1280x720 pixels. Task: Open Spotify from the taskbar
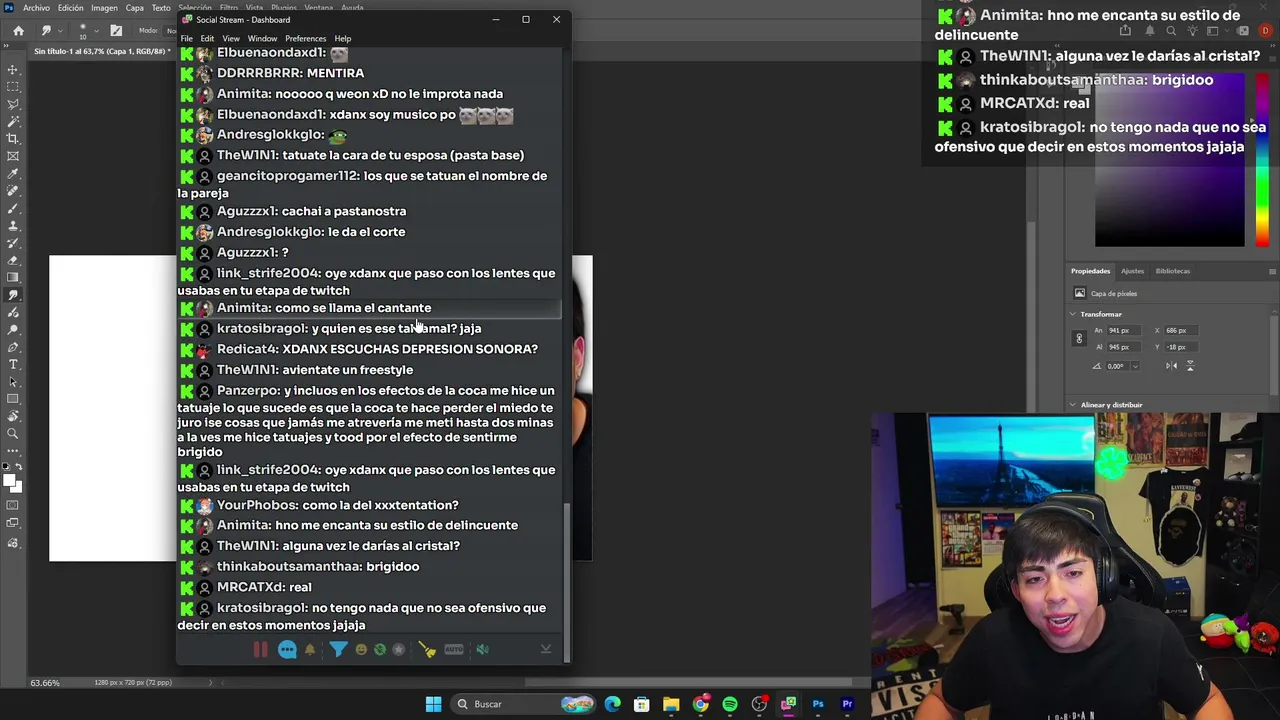coord(730,704)
